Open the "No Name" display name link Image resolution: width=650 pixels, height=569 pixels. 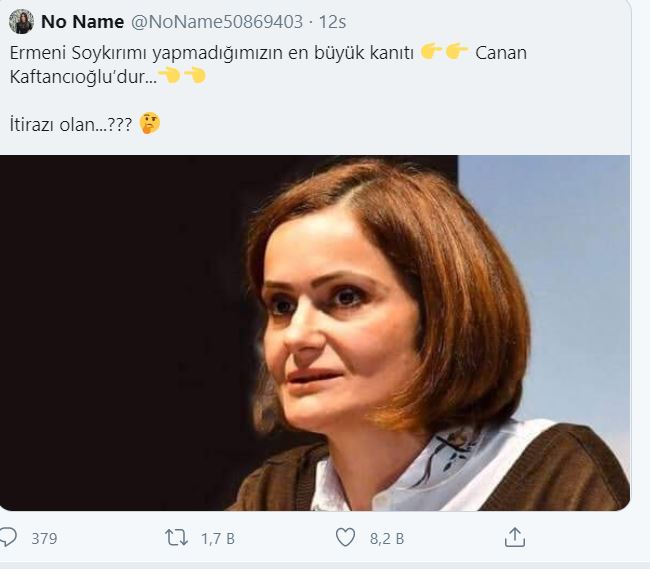point(83,22)
